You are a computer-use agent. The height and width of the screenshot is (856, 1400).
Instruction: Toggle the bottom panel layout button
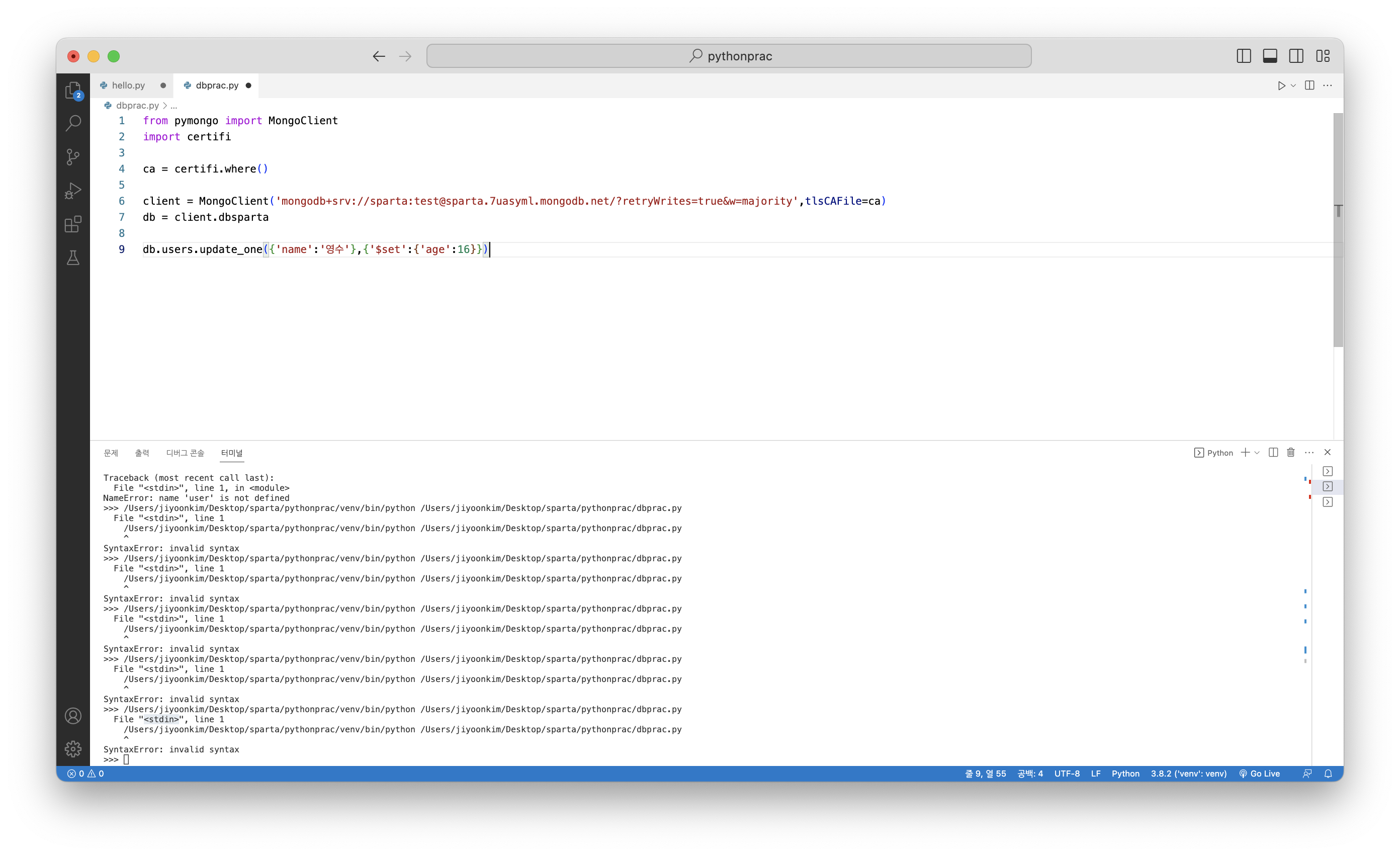coord(1270,56)
